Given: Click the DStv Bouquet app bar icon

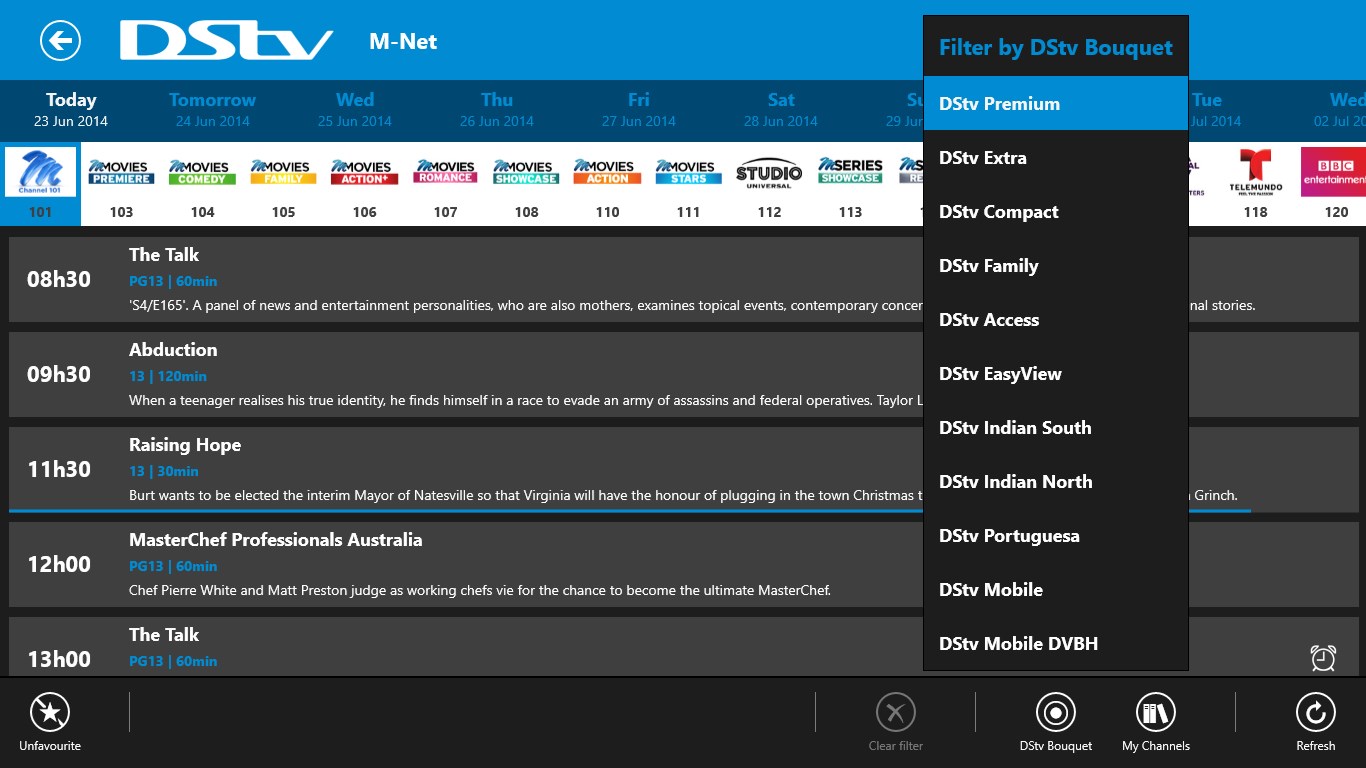Looking at the screenshot, I should (1055, 712).
